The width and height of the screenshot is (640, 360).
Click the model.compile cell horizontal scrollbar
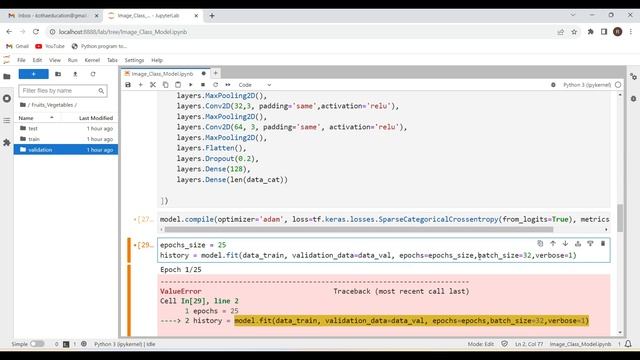(x=358, y=229)
